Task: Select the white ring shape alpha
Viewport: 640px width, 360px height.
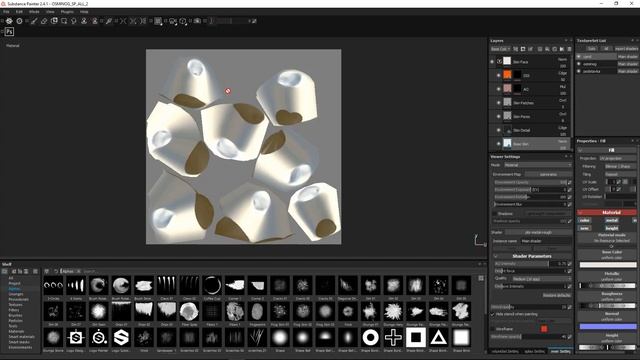Action: (x=370, y=338)
